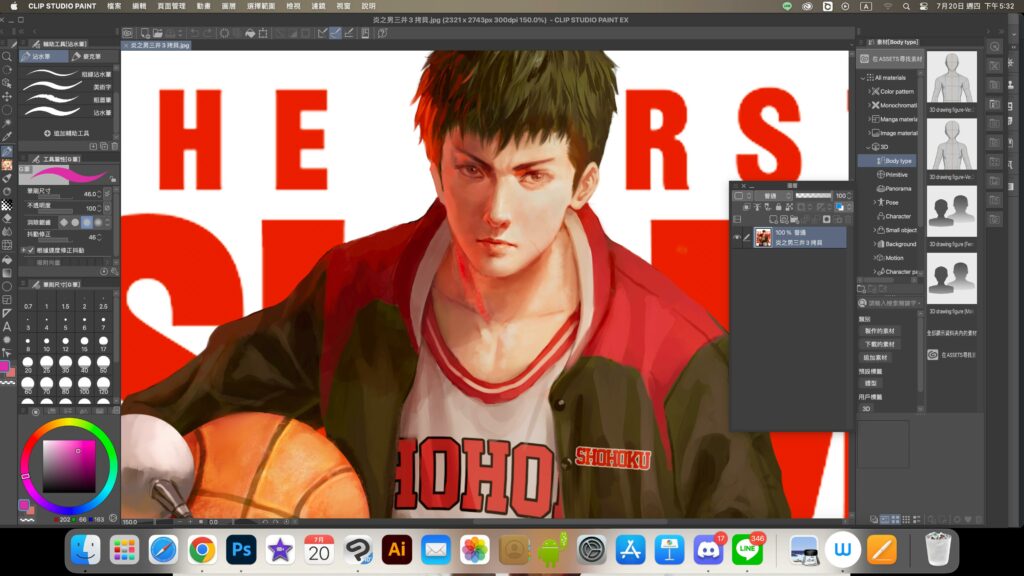The width and height of the screenshot is (1024, 576).
Task: Expand the Image material folder
Action: (869, 133)
